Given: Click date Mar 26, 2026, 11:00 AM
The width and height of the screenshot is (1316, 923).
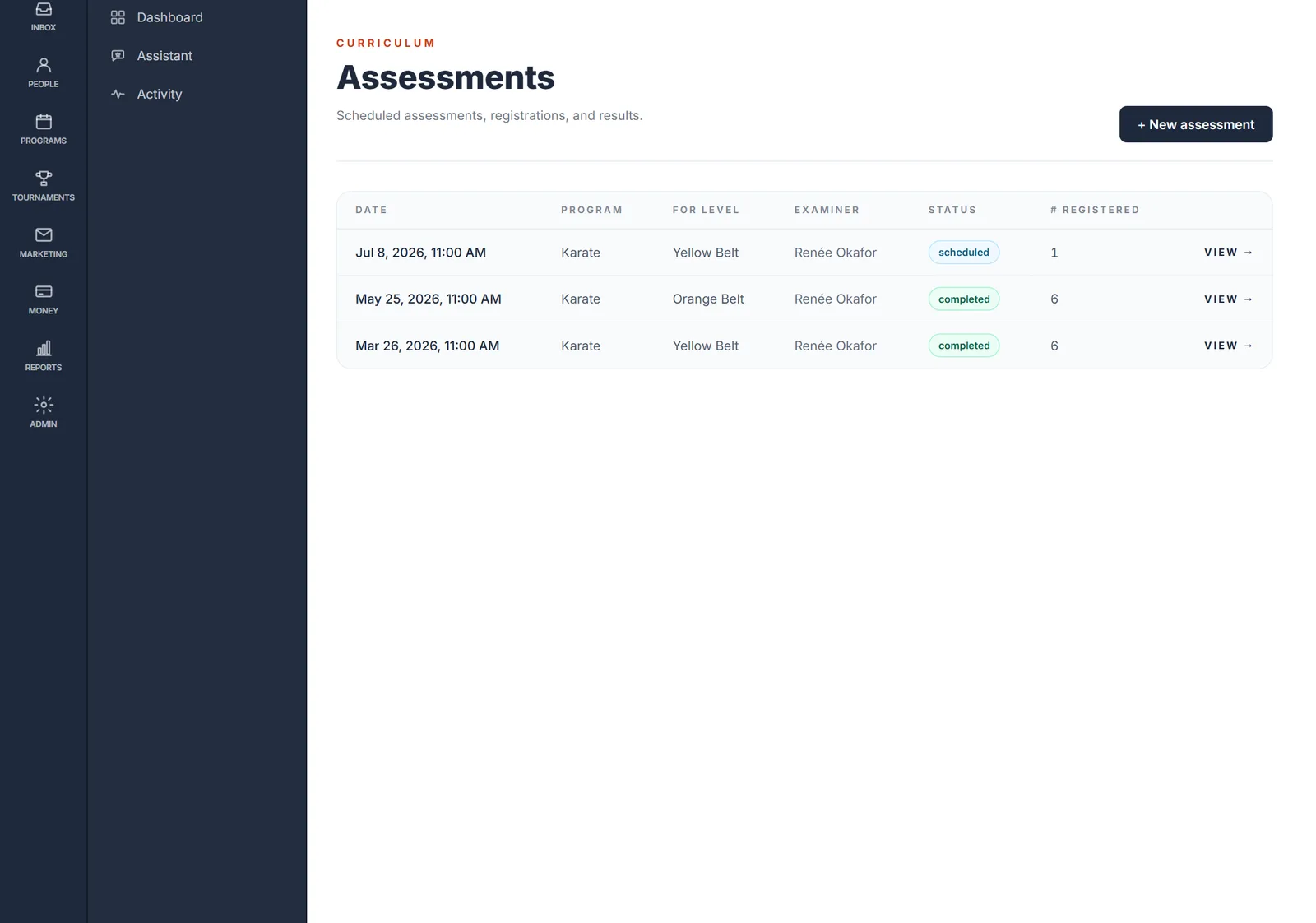Looking at the screenshot, I should 427,346.
